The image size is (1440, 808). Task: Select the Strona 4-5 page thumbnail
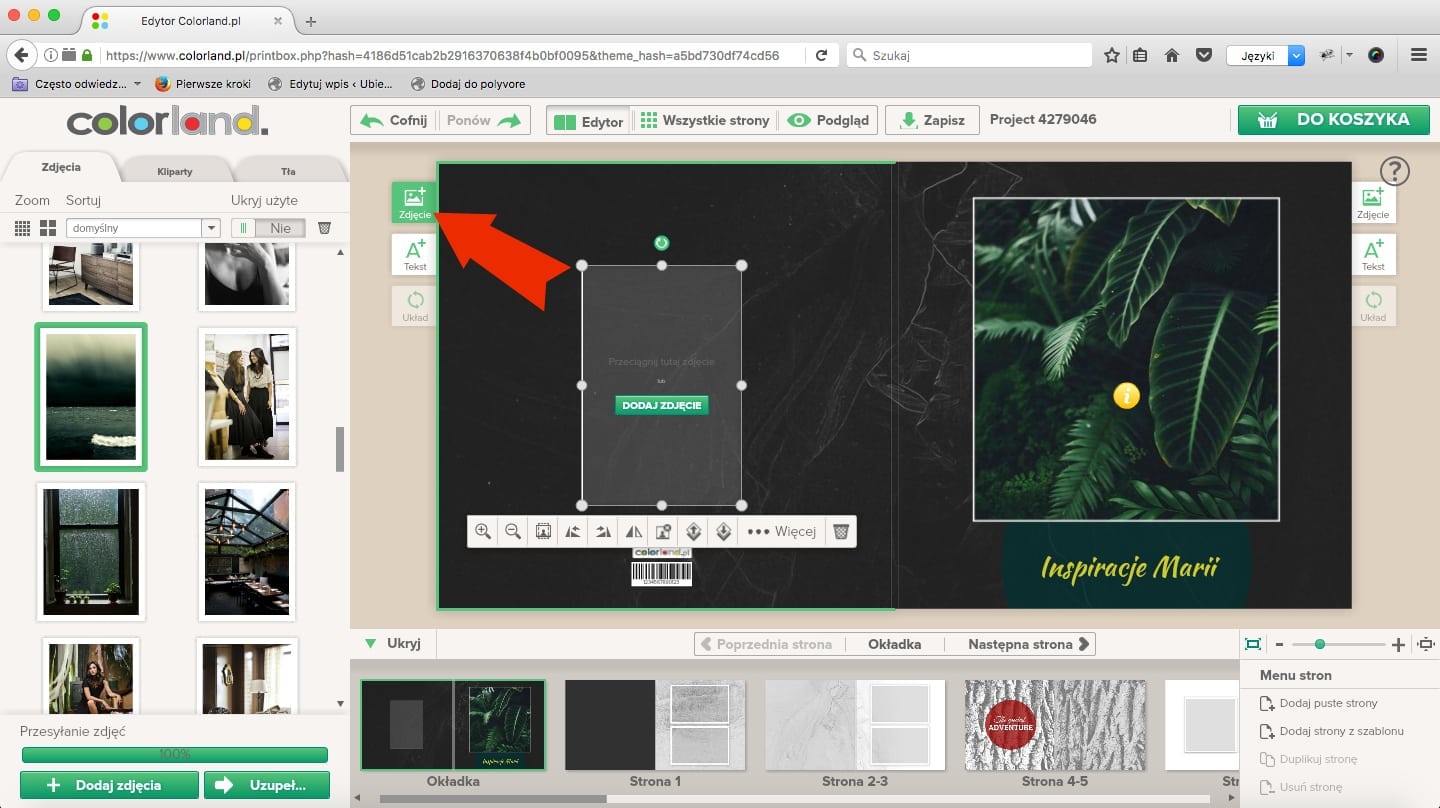(x=1055, y=725)
